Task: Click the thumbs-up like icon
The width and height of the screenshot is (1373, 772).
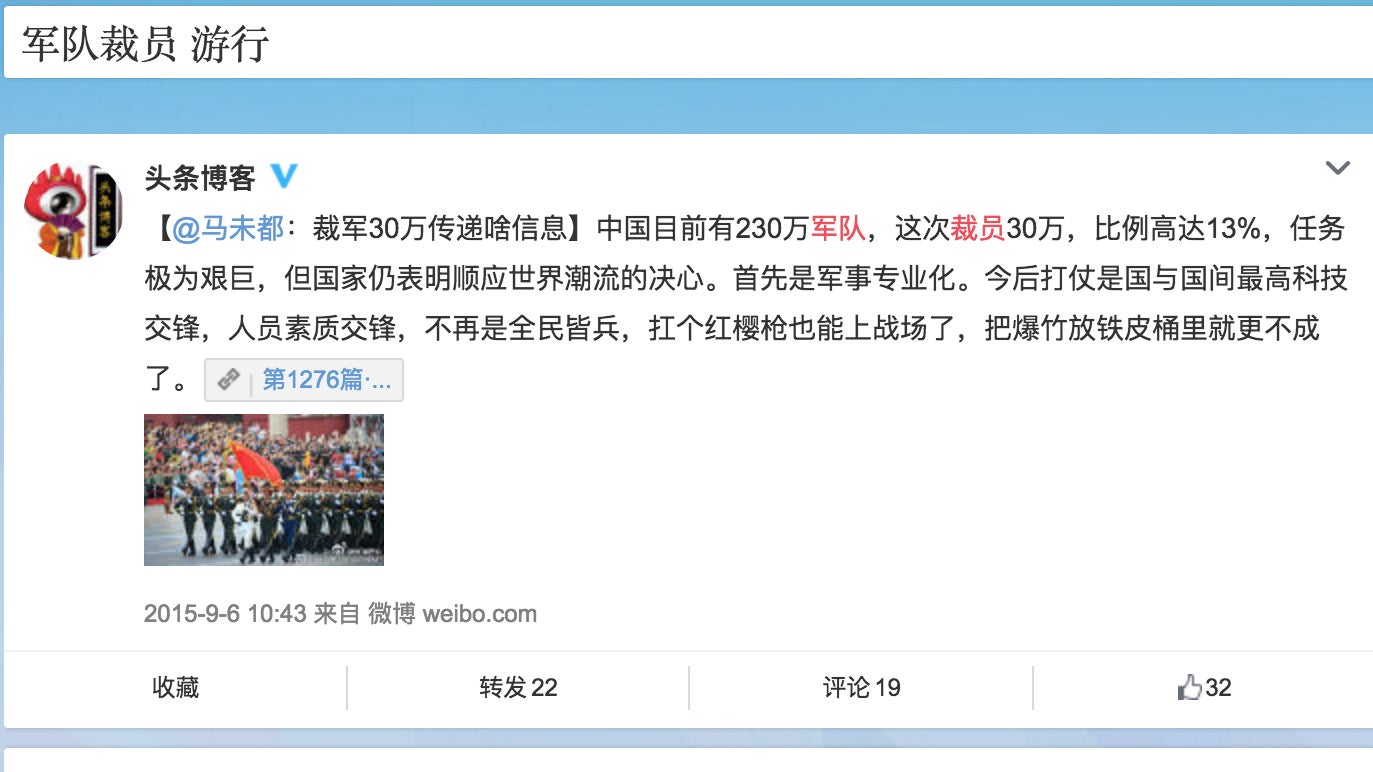Action: [1189, 687]
